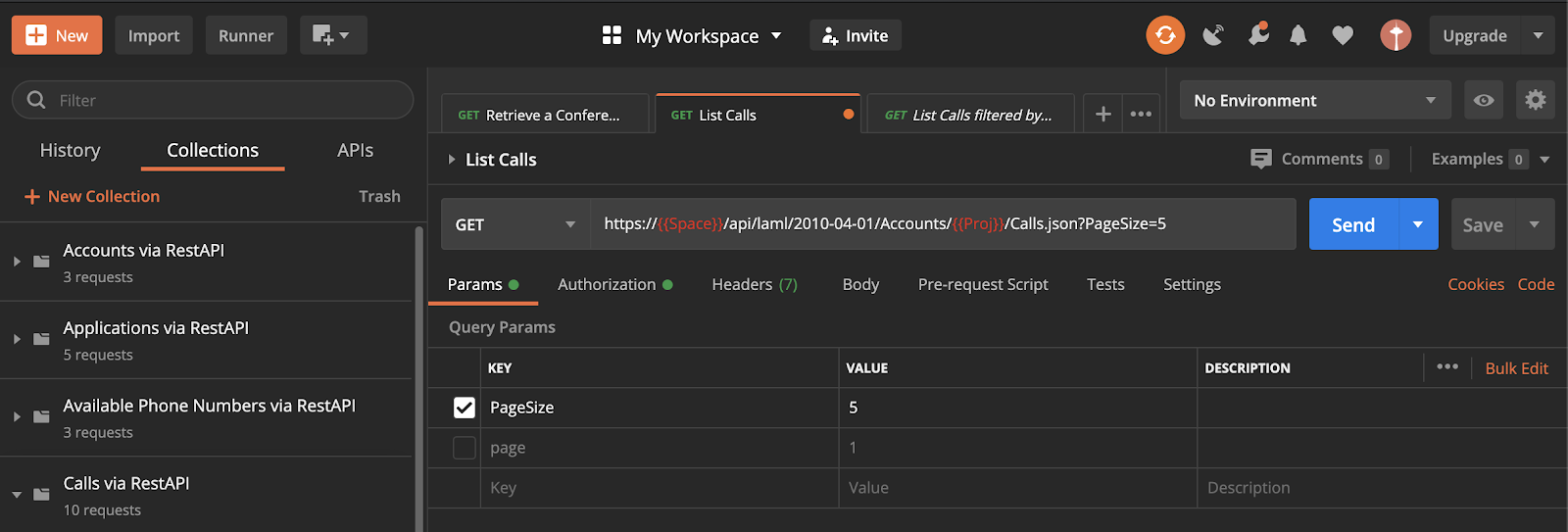Open the satellite capture requests icon
1568x532 pixels.
[1213, 35]
